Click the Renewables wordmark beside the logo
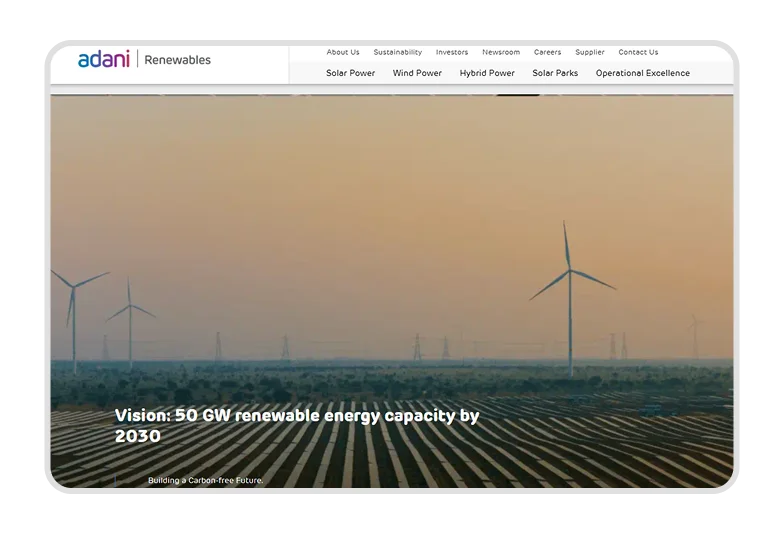The height and width of the screenshot is (534, 784). coord(178,60)
